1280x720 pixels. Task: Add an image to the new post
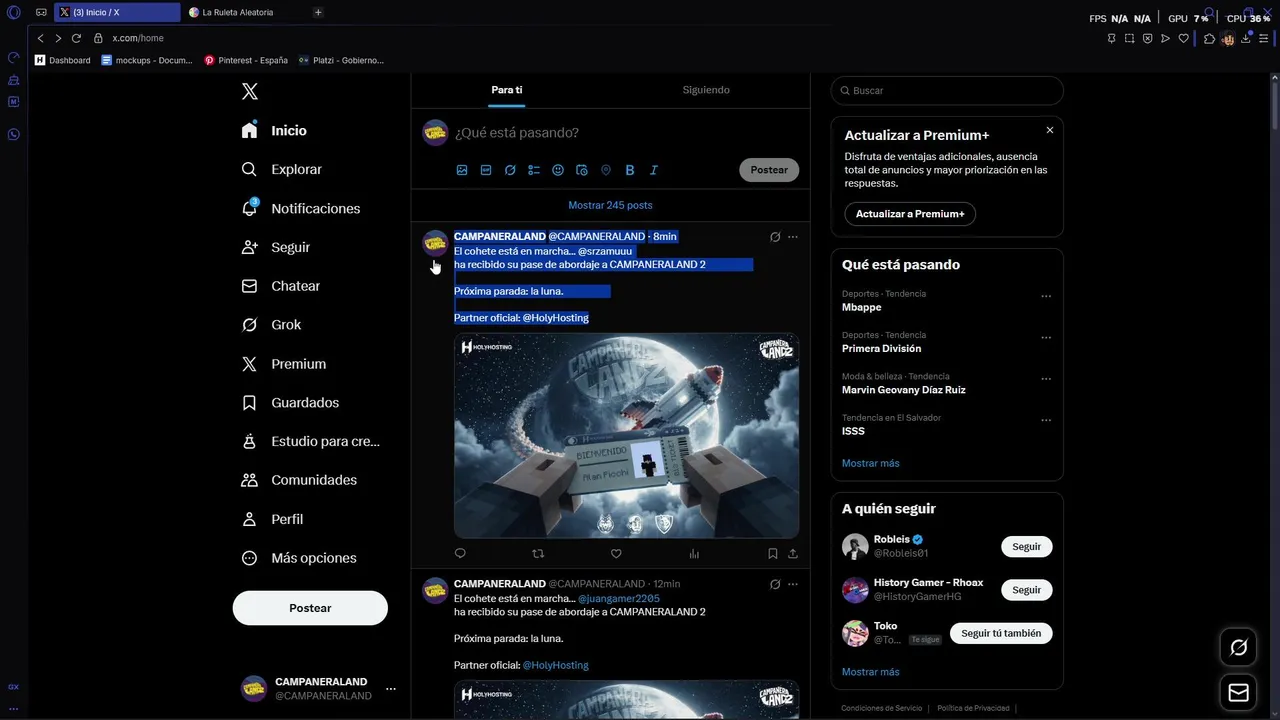tap(462, 170)
